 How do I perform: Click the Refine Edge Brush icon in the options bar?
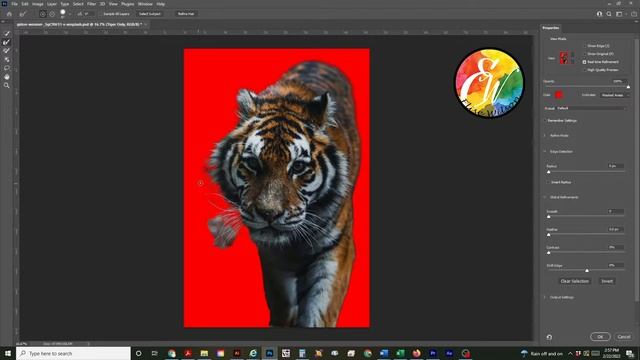click(23, 14)
